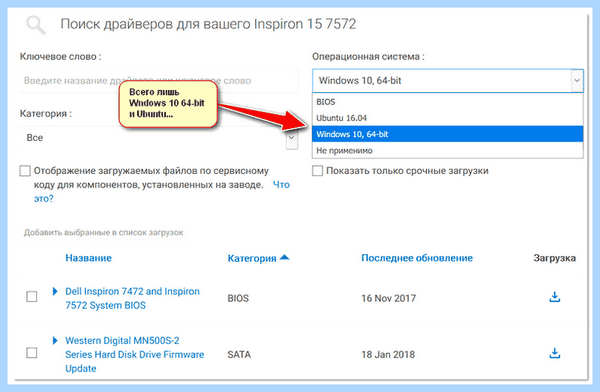
Task: Click the Ключевое слово label
Action: (60, 57)
